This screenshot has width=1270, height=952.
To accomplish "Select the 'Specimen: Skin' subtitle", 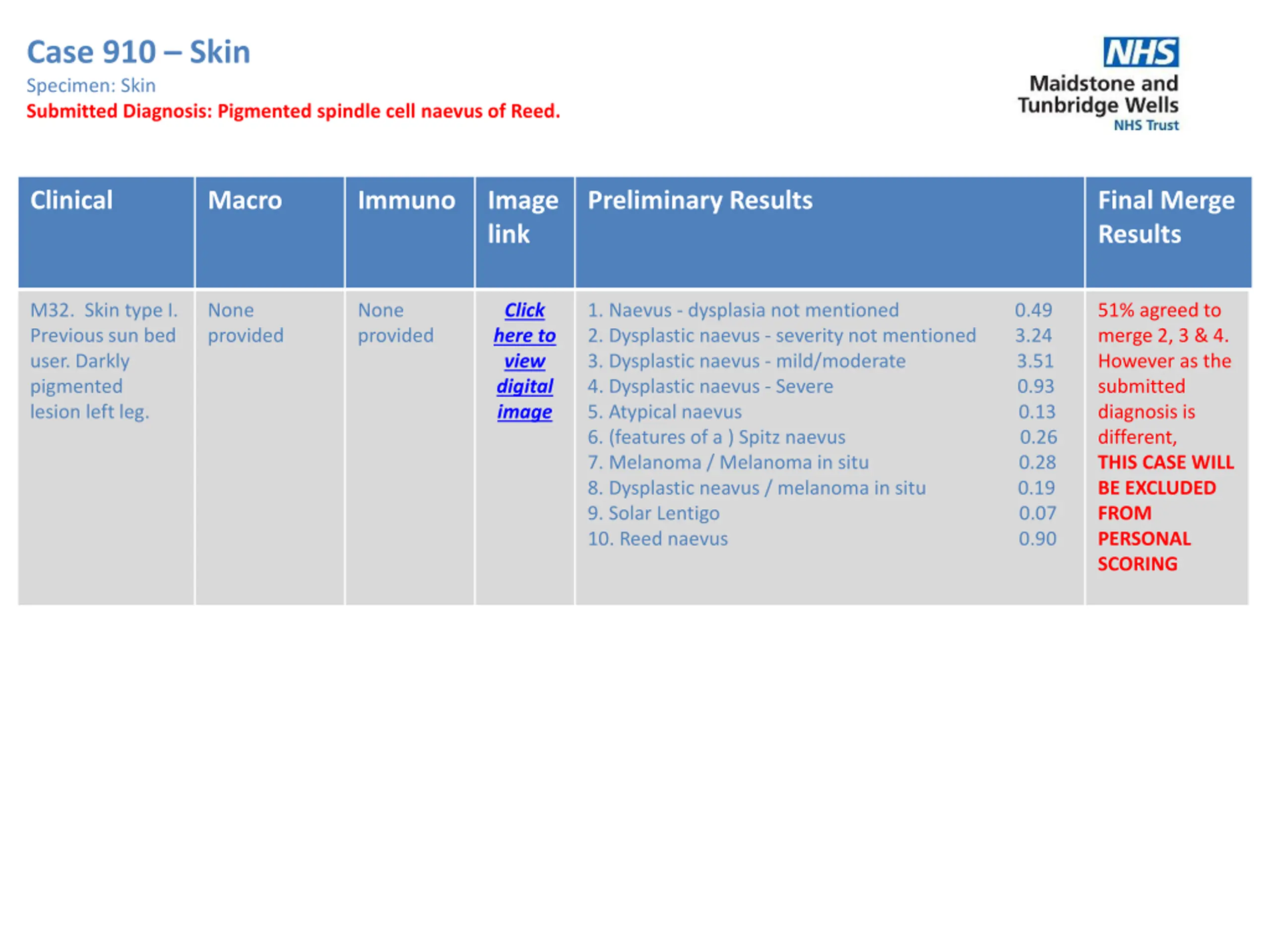I will (x=91, y=85).
